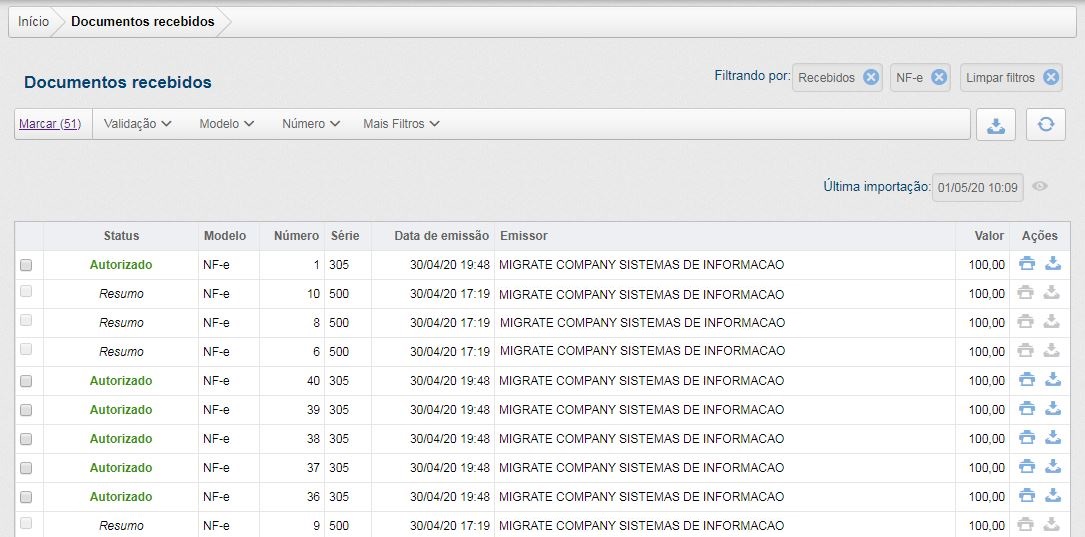Refresh the received documents list
Image resolution: width=1085 pixels, height=537 pixels.
1045,124
